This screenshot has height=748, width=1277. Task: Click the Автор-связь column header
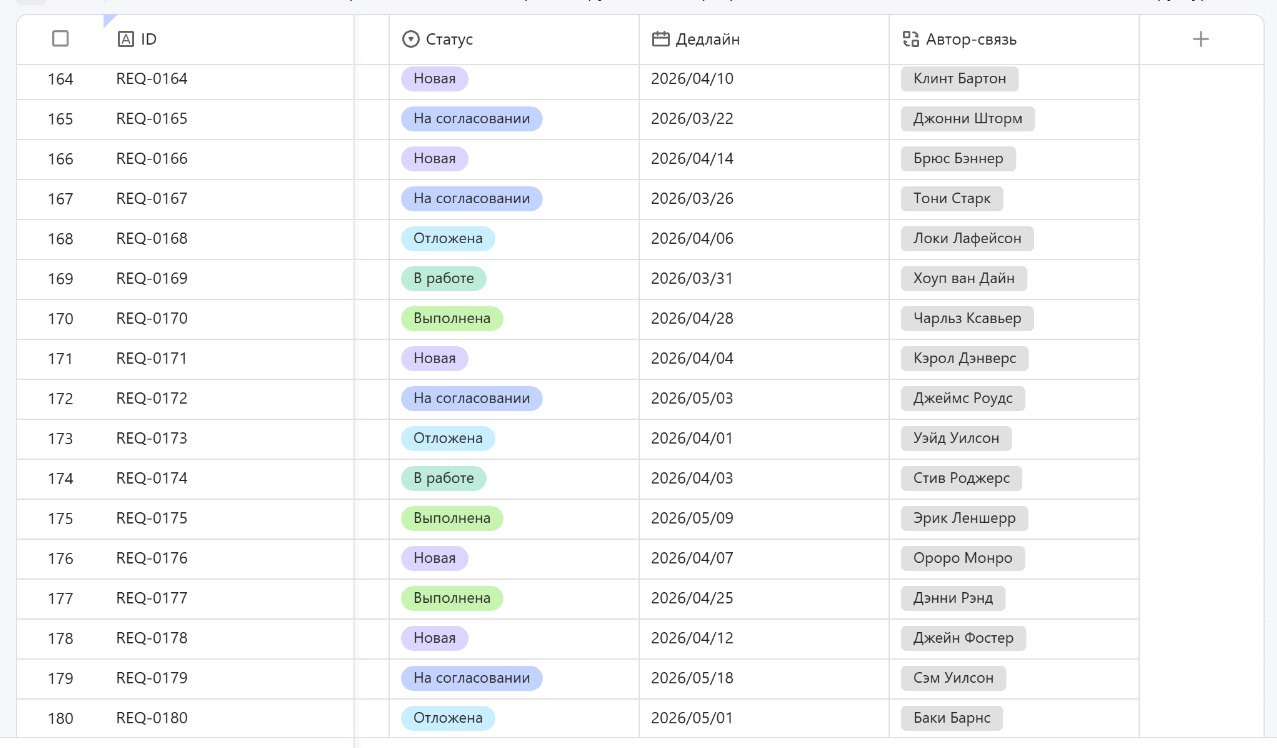click(1014, 39)
